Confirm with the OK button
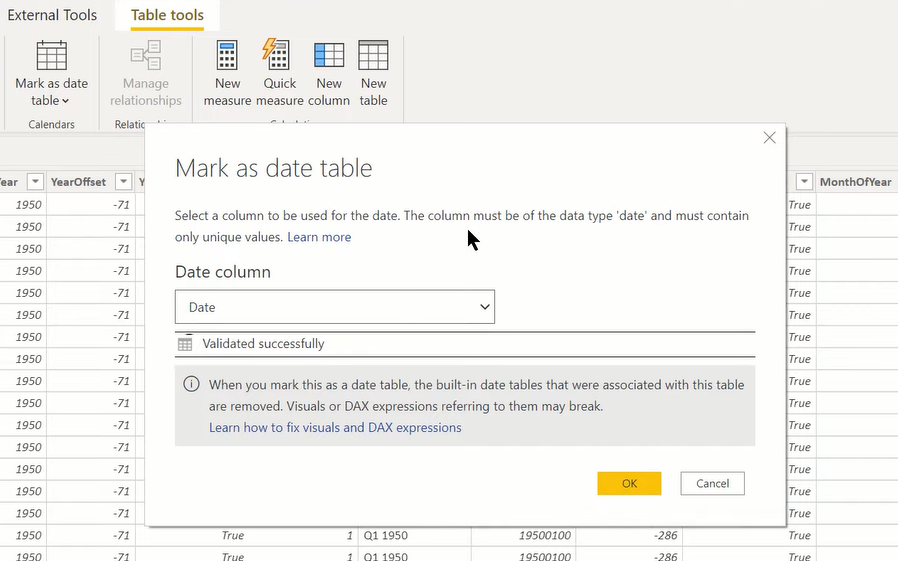This screenshot has width=898, height=561. point(629,484)
